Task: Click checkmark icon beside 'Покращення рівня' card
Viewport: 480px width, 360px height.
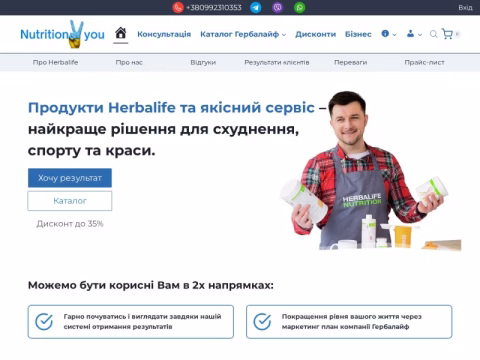Action: 262,322
